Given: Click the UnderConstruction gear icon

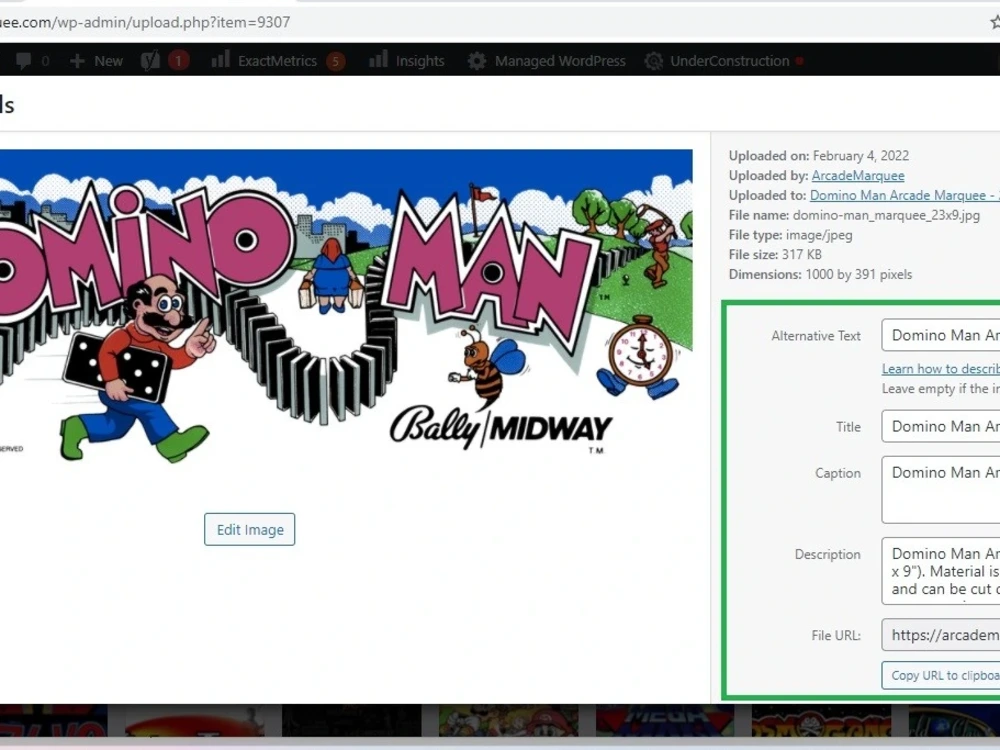Looking at the screenshot, I should tap(653, 61).
